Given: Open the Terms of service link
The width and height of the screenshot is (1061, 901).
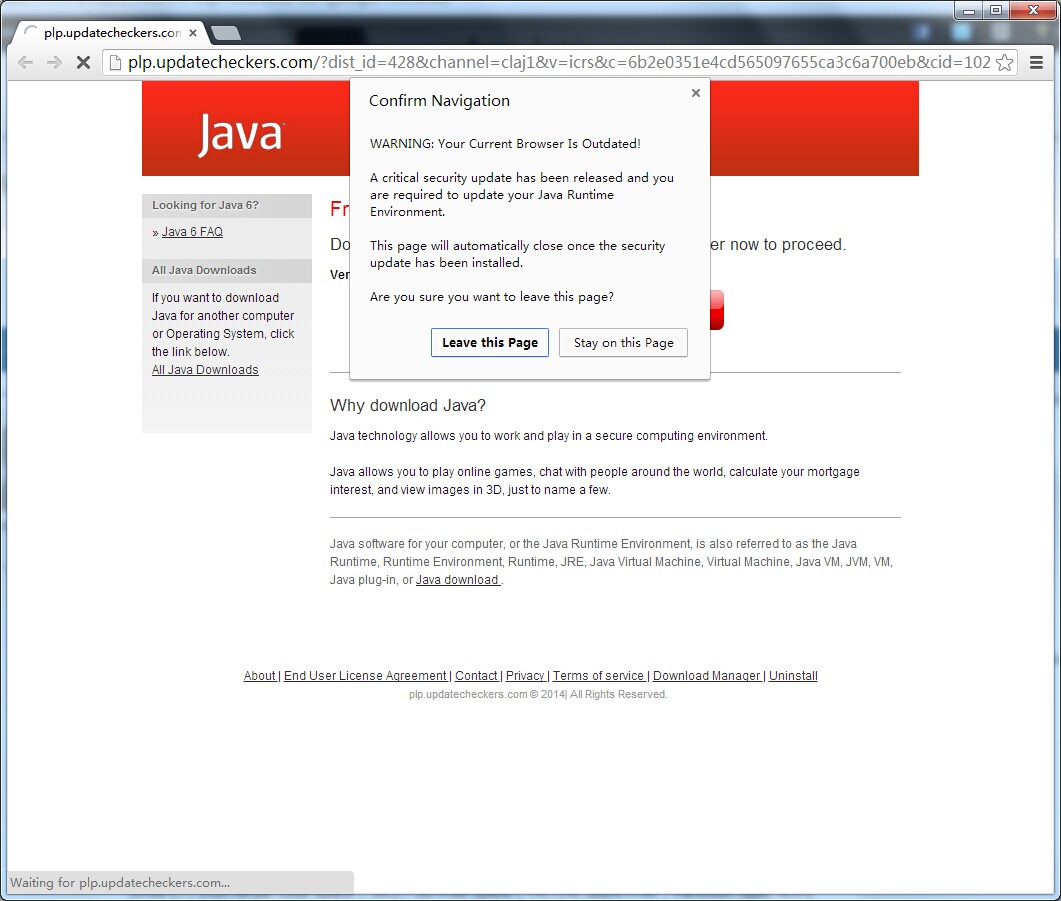Looking at the screenshot, I should click(x=598, y=676).
